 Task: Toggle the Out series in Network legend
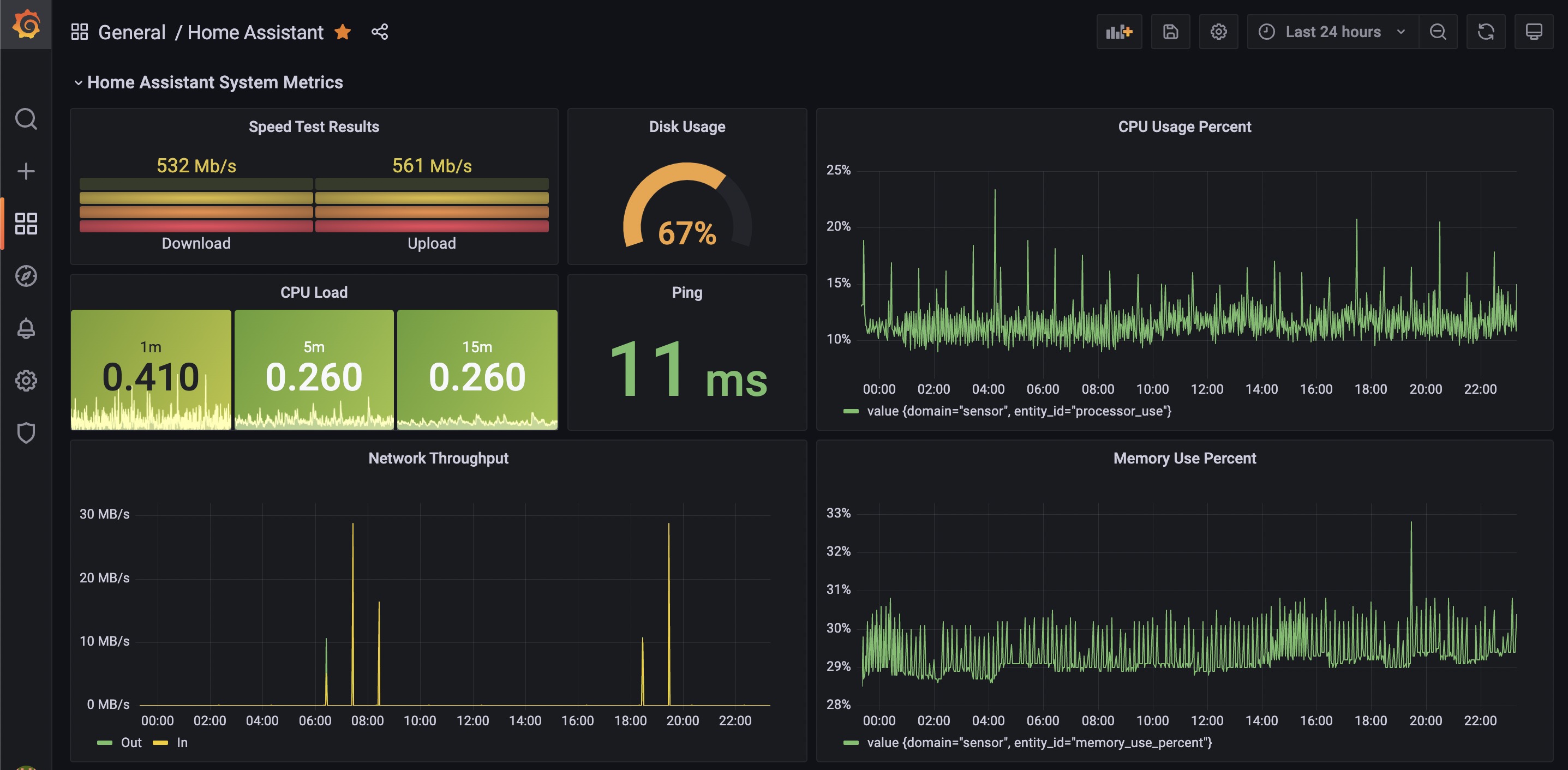[130, 742]
